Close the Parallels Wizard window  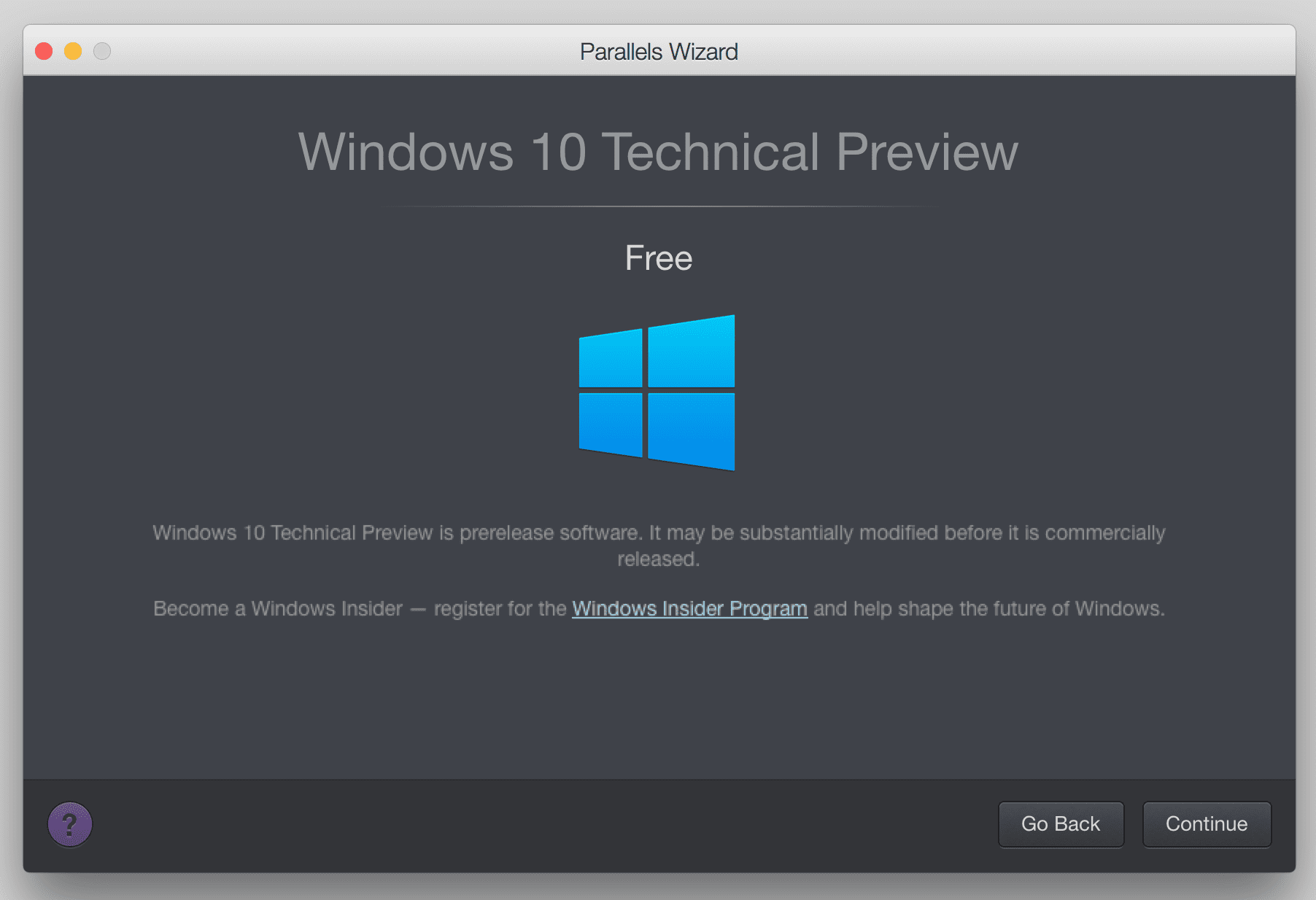[44, 51]
